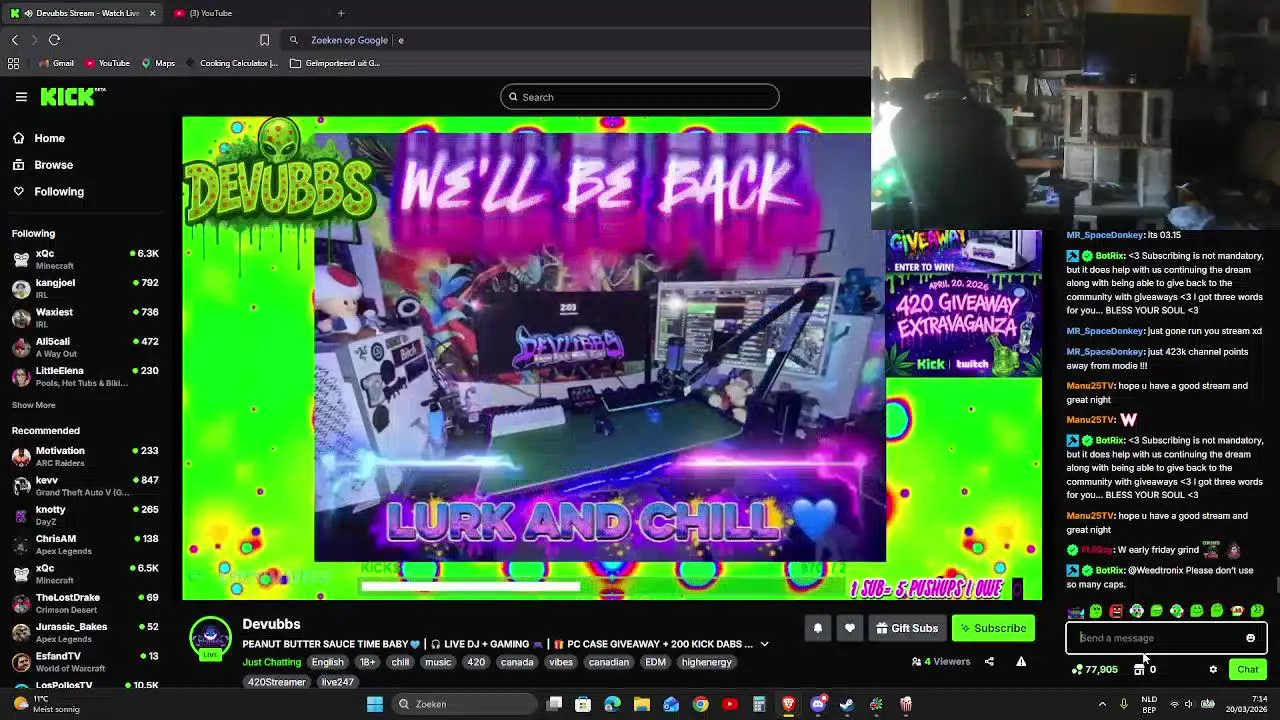Image resolution: width=1280 pixels, height=720 pixels.
Task: Select the 420Streamer tag
Action: click(x=277, y=682)
